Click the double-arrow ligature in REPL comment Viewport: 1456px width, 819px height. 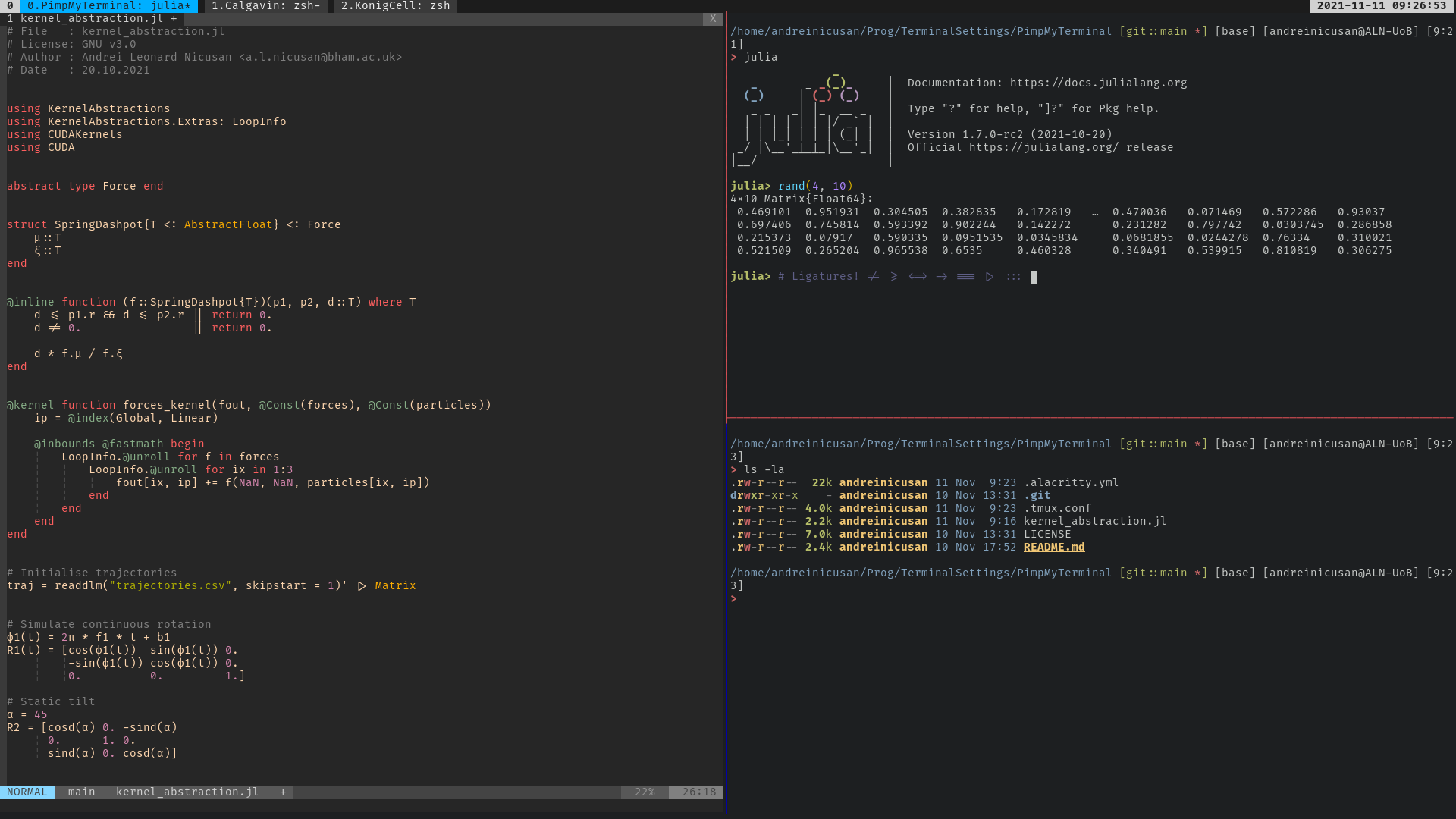click(918, 277)
